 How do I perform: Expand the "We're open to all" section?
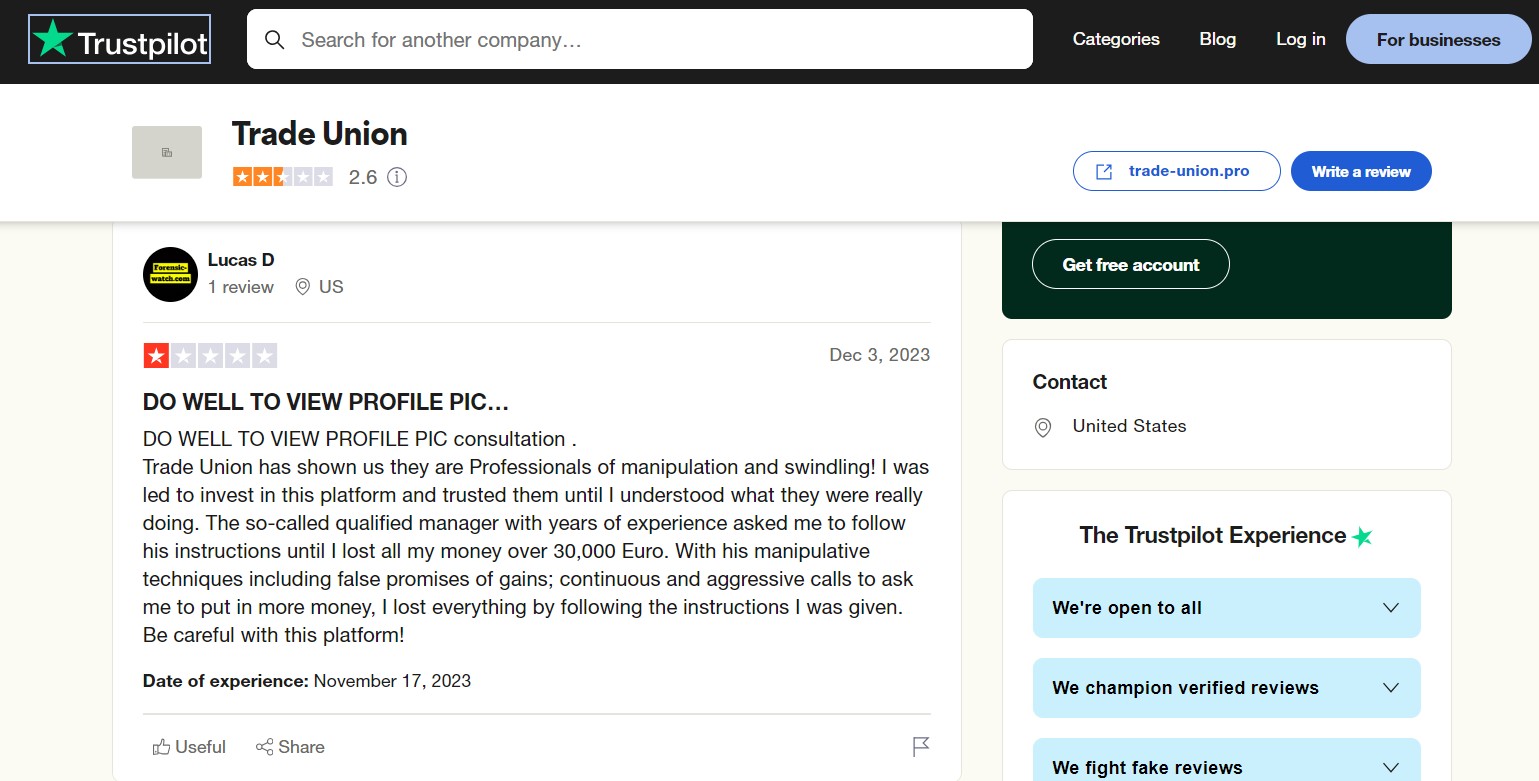1226,608
